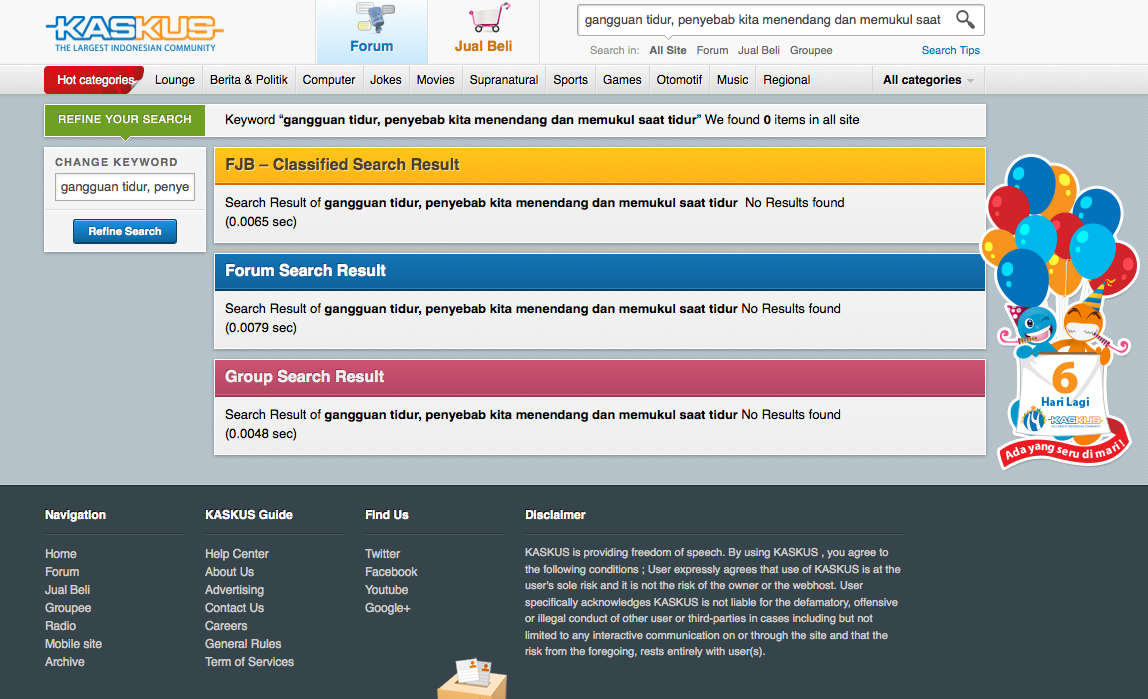Viewport: 1148px width, 699px height.
Task: Click the magnifying glass search icon
Action: pyautogui.click(x=965, y=20)
